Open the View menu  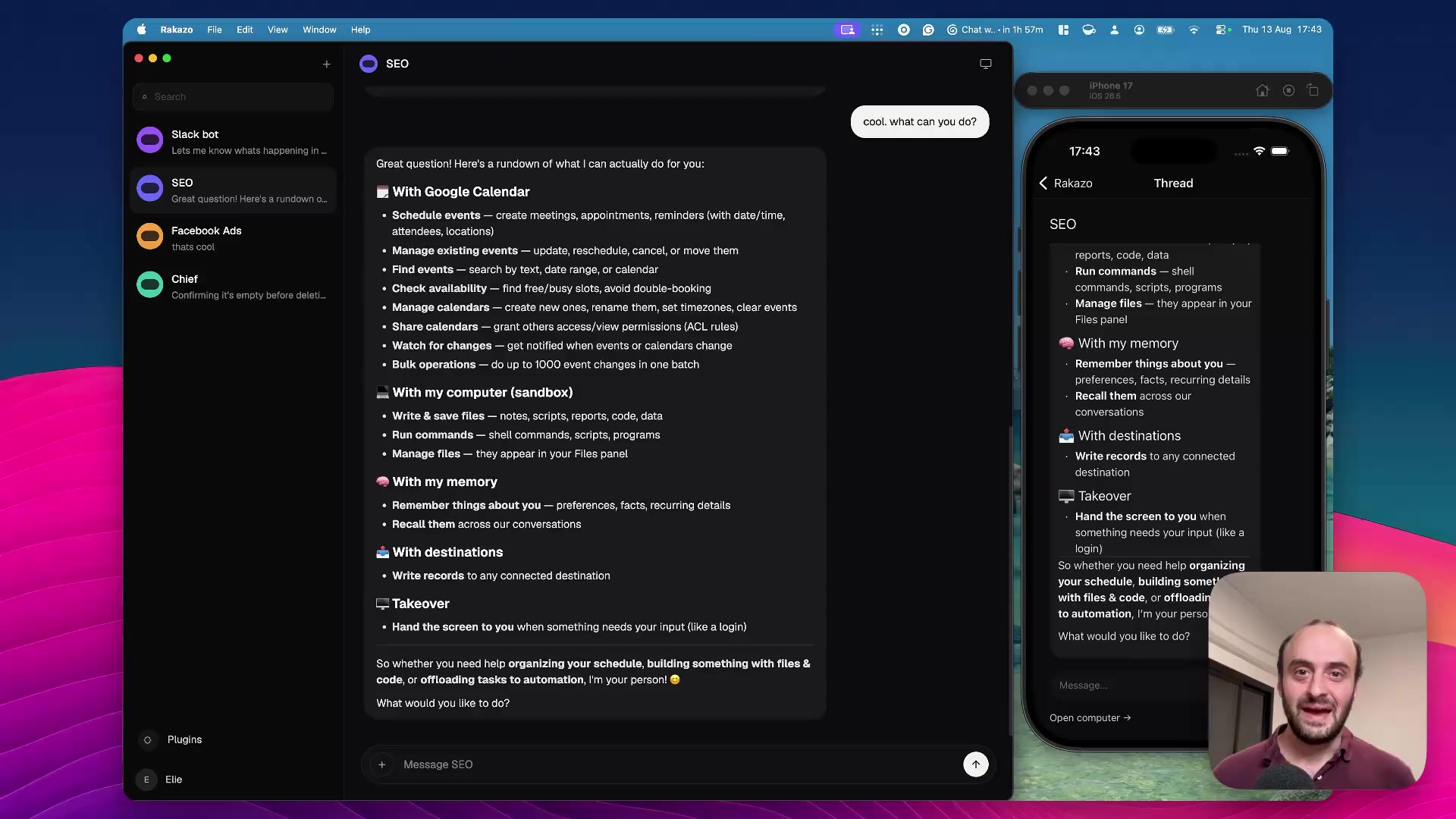click(278, 30)
